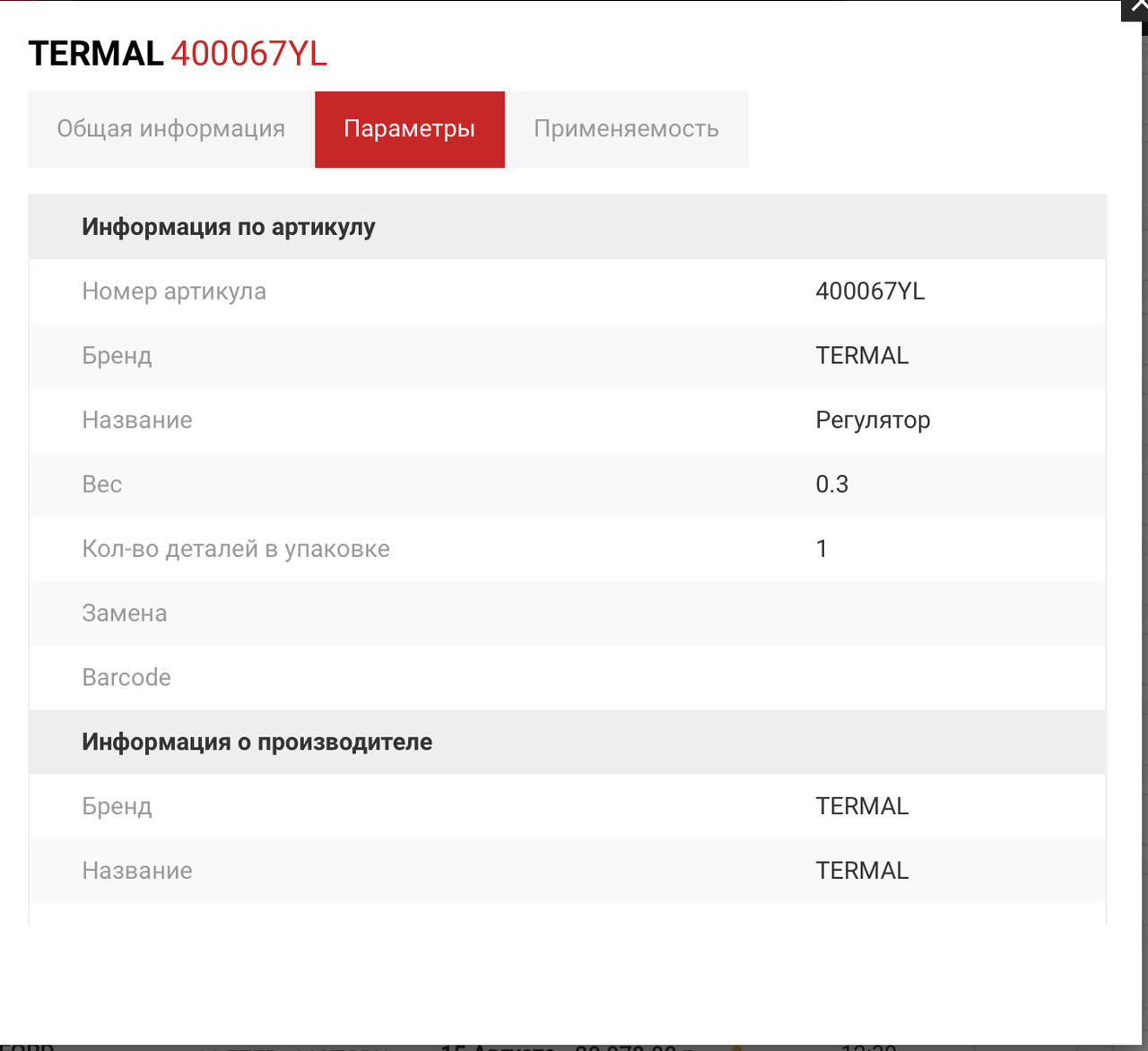Select the Регулятор name value

[873, 421]
